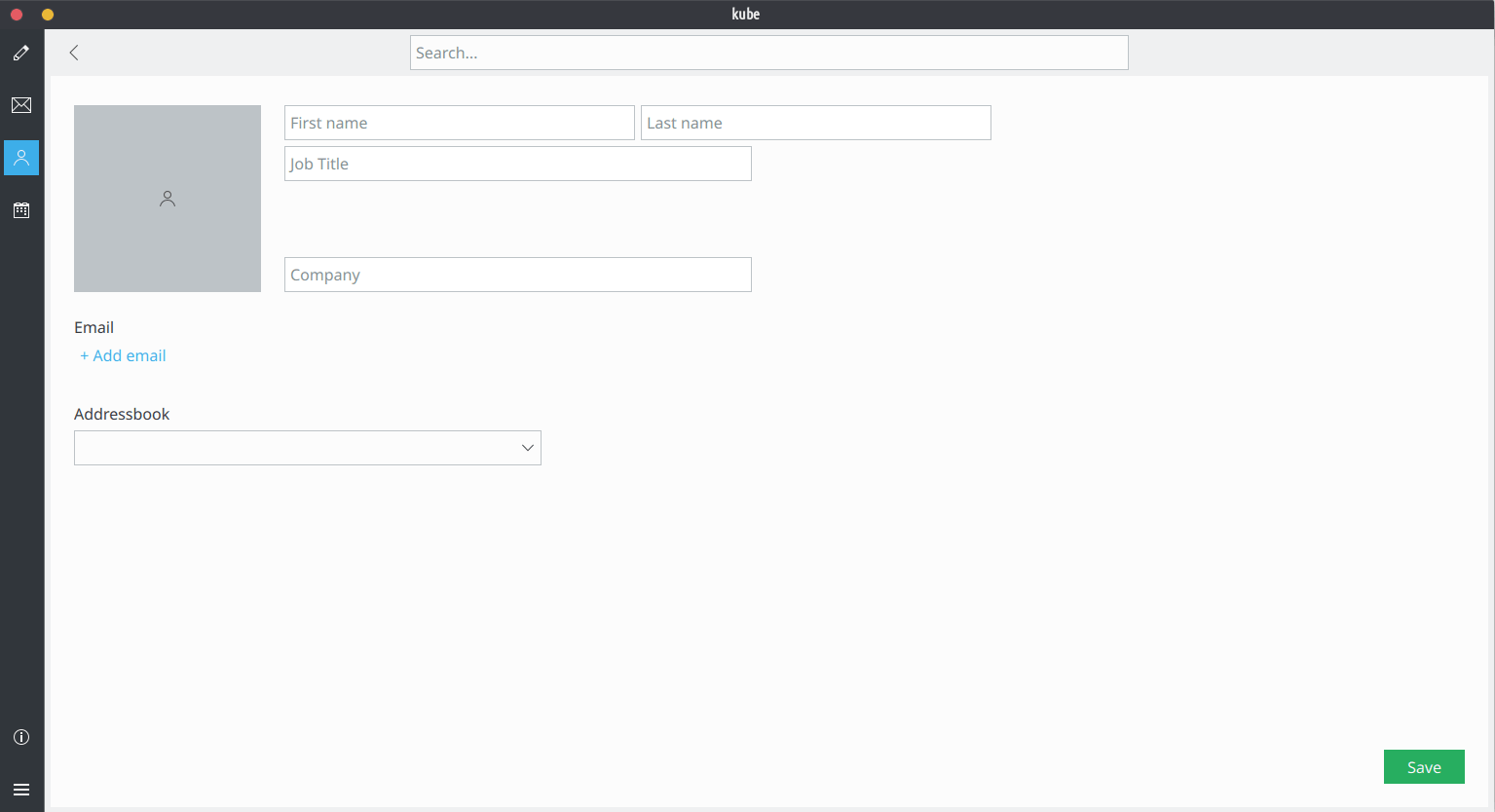Click the kube title bar text

point(746,14)
